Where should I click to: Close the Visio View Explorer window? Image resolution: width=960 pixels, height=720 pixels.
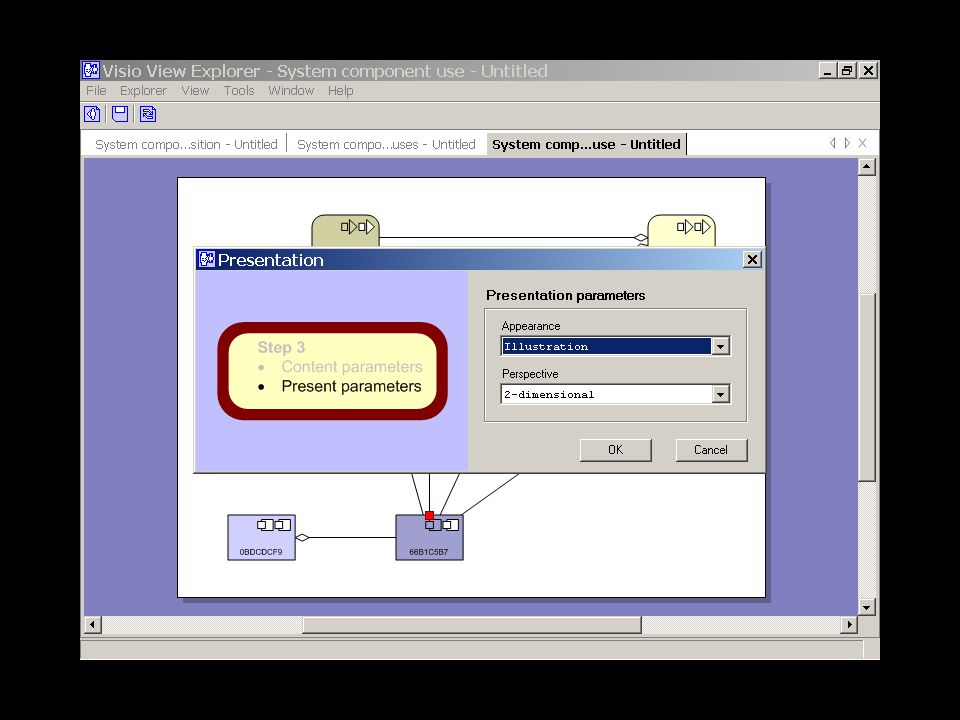(868, 71)
